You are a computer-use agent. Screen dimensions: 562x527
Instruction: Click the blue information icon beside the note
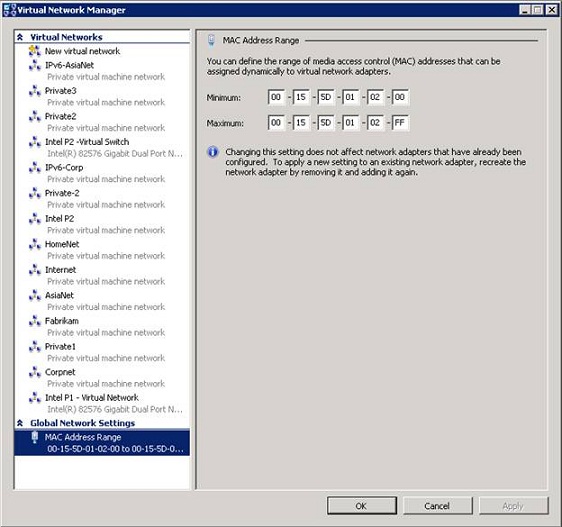pyautogui.click(x=213, y=152)
